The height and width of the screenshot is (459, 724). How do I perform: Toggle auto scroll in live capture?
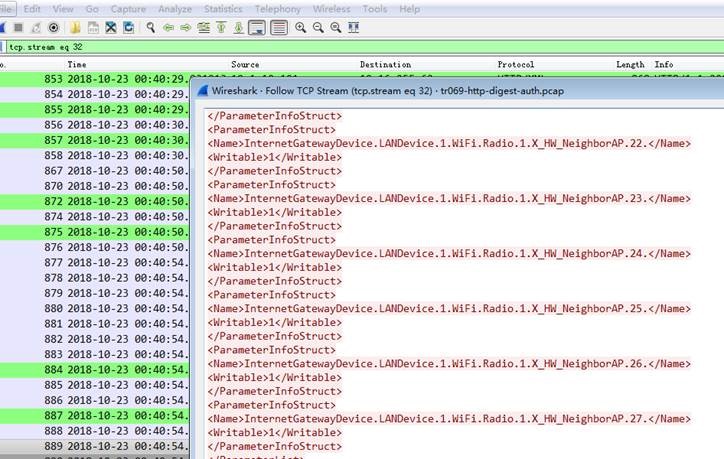[257, 27]
